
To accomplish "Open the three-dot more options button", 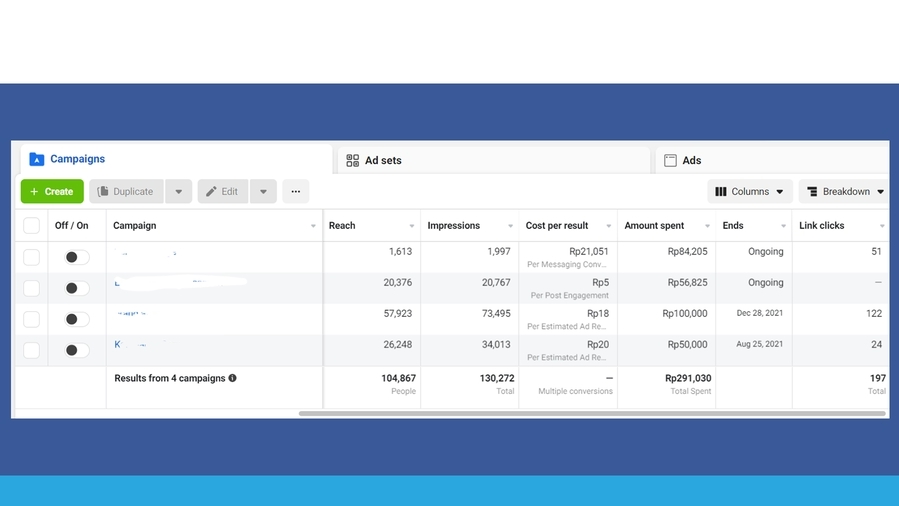I will [x=295, y=191].
